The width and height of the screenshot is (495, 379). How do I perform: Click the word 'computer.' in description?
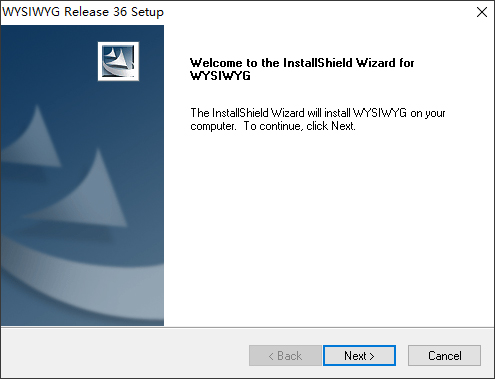tap(213, 127)
